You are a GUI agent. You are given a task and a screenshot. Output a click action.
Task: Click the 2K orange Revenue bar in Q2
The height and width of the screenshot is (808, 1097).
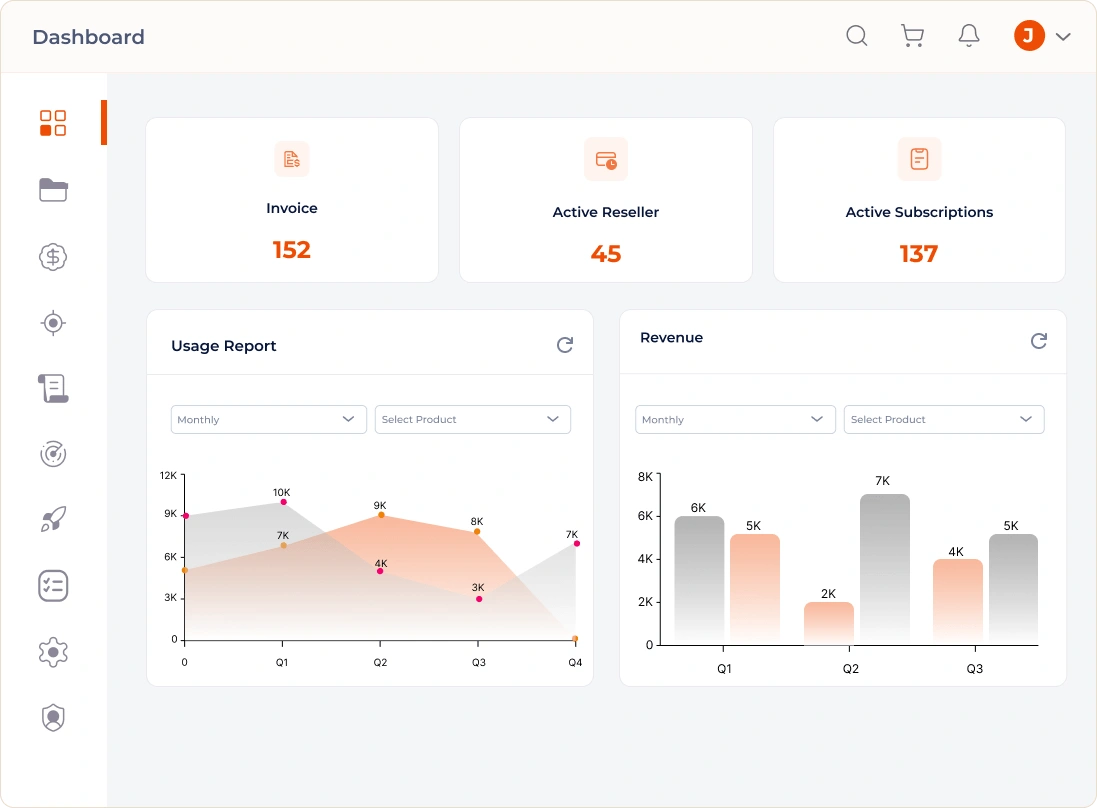tap(828, 623)
